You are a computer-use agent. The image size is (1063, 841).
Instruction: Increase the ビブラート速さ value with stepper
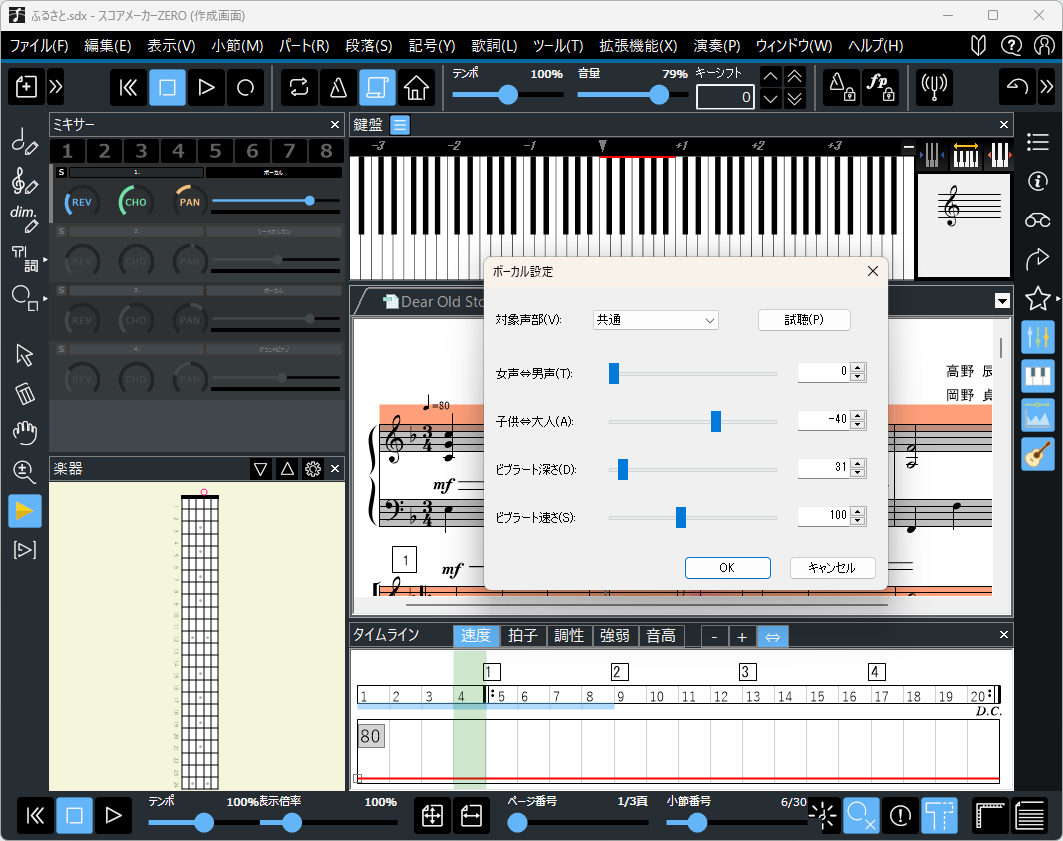[858, 512]
